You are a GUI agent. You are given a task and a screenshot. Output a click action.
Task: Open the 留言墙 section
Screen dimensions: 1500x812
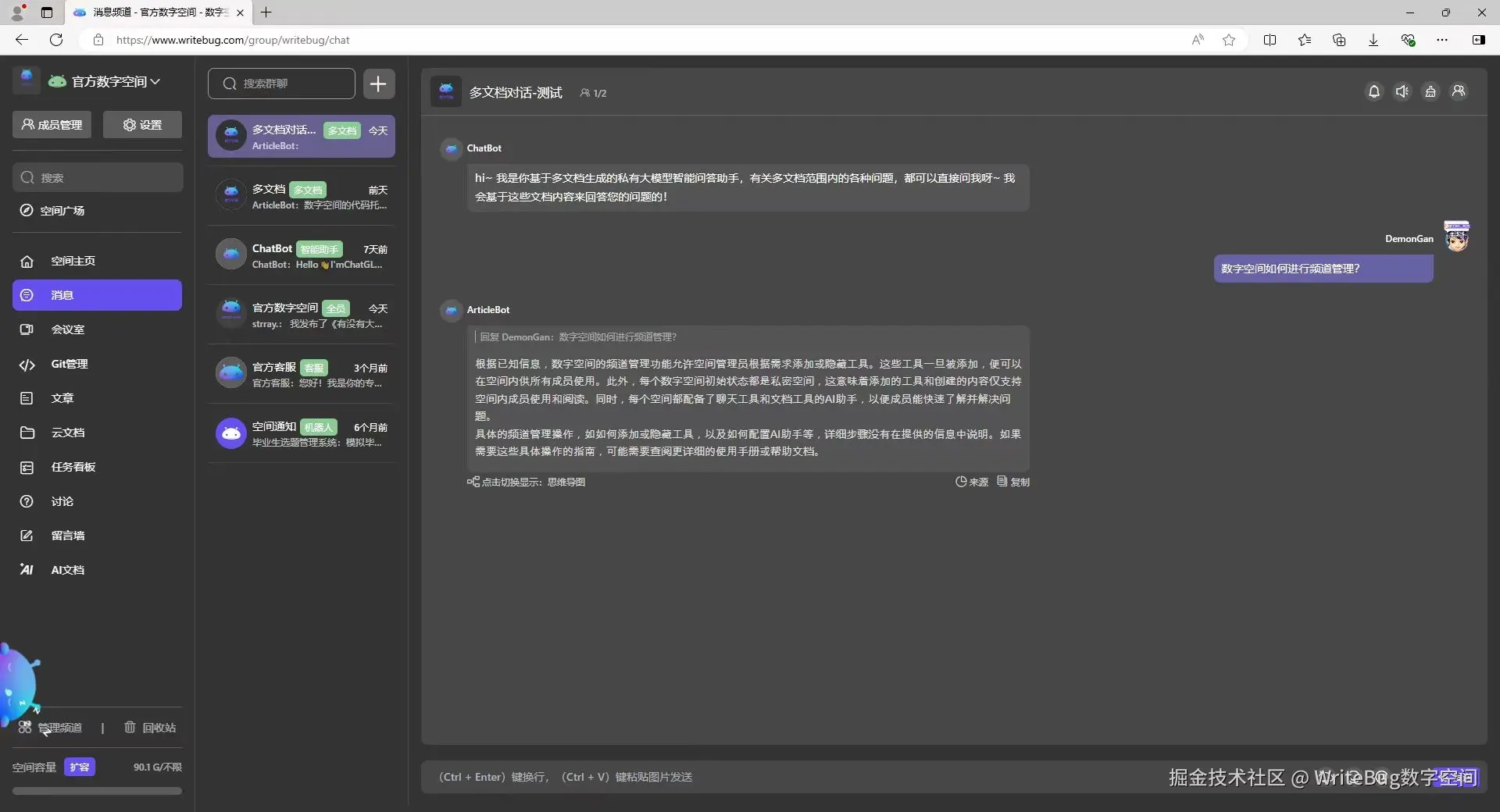point(69,536)
